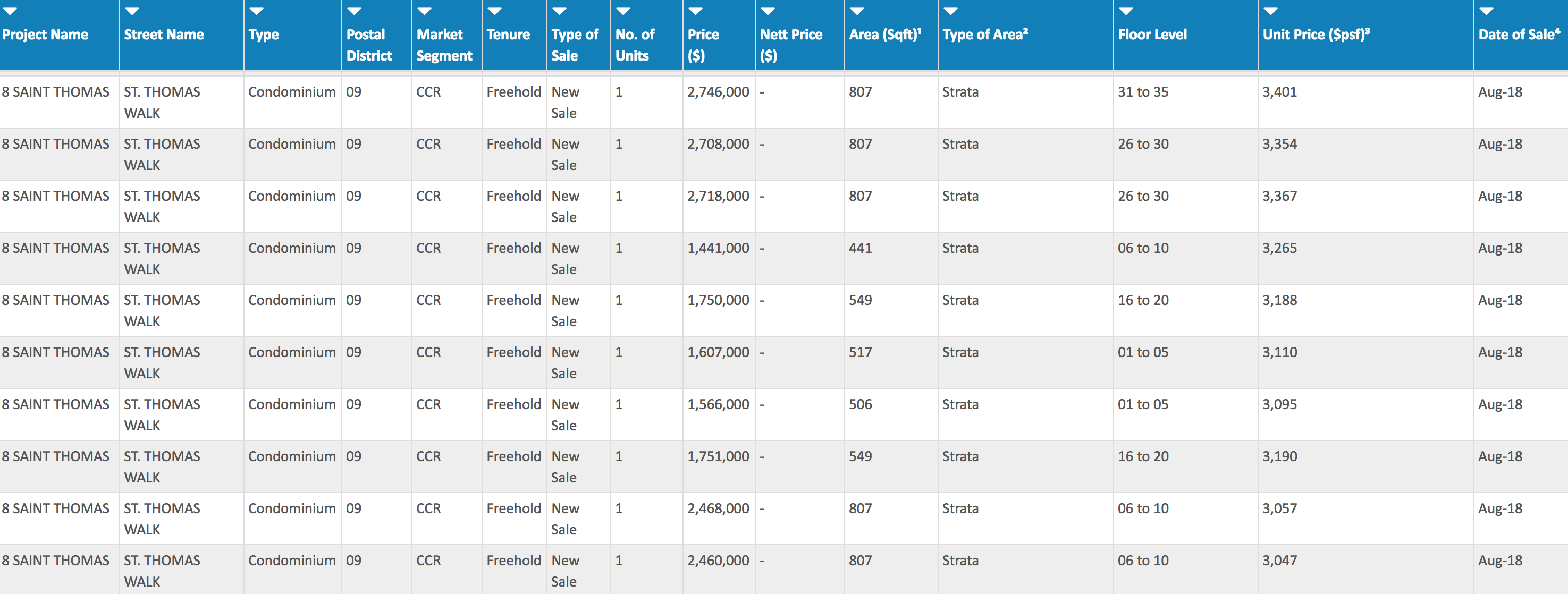The width and height of the screenshot is (1568, 594).
Task: Sort by Type of Area header
Action: coord(985,35)
